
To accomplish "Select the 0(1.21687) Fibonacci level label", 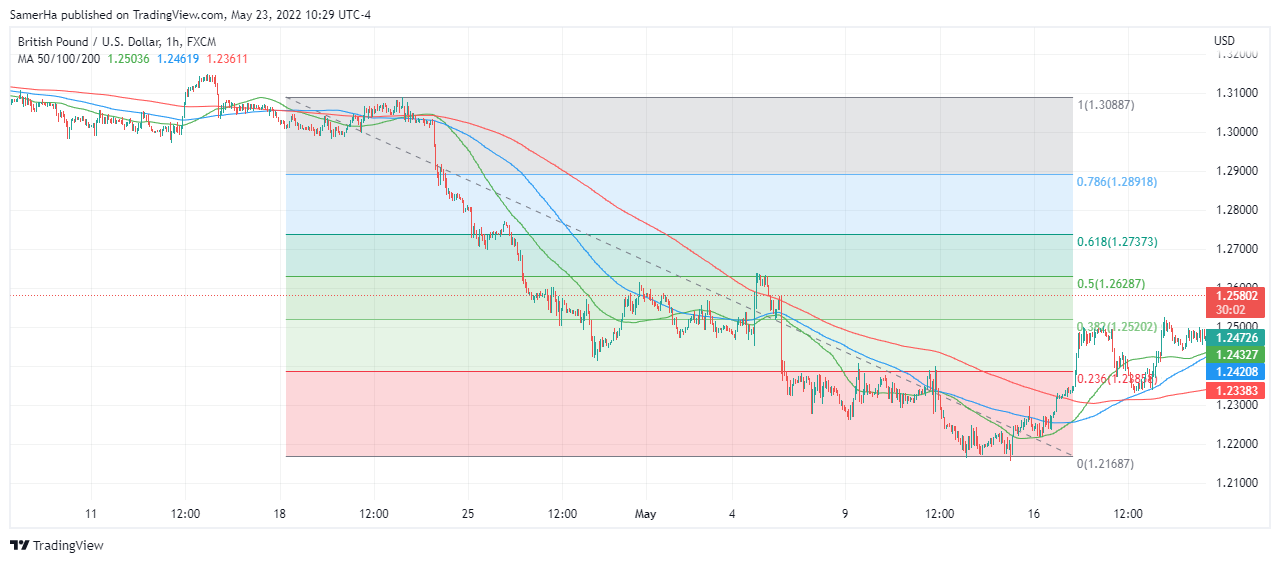I will [1107, 464].
